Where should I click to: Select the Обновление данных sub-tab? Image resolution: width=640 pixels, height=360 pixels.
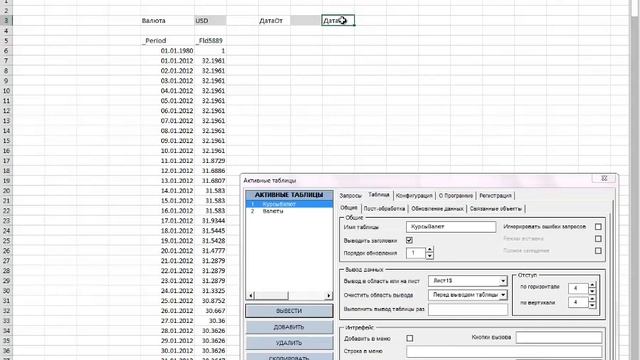pyautogui.click(x=437, y=209)
